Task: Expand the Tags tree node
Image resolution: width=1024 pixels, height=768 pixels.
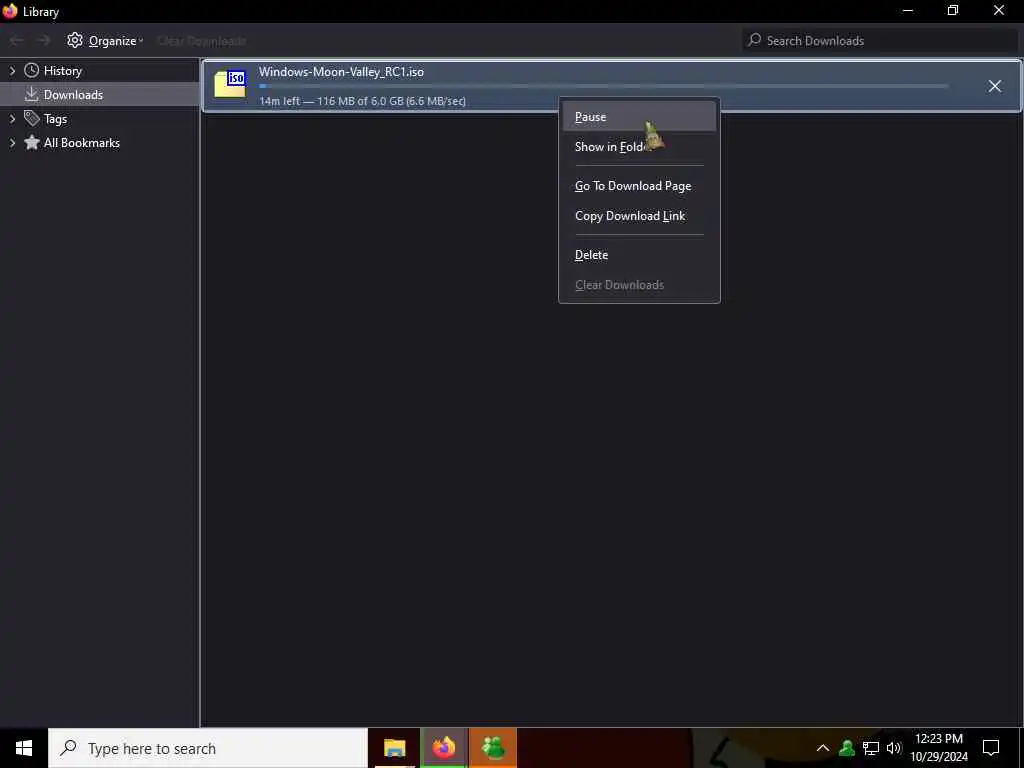Action: click(12, 119)
